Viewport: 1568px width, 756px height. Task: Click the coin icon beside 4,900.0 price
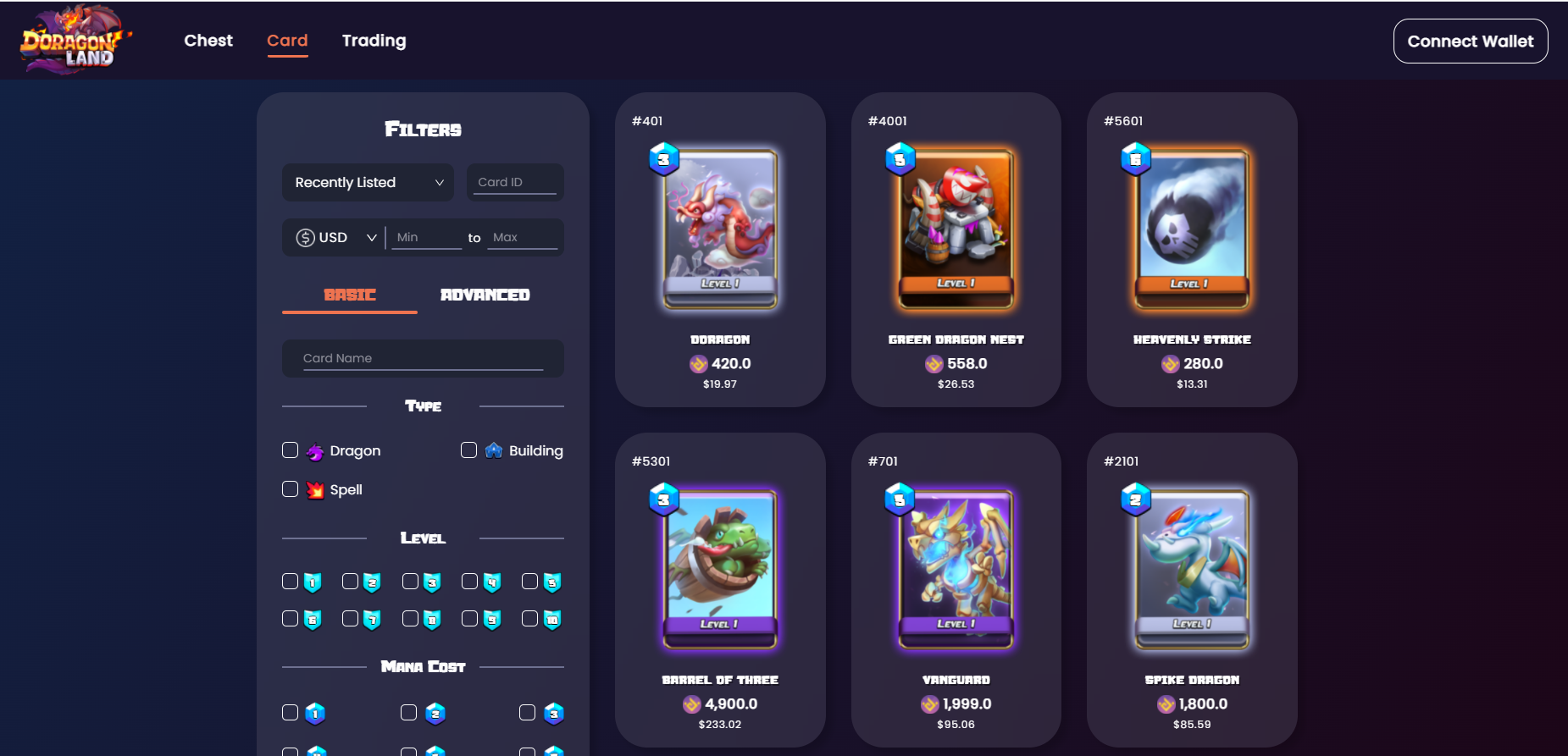point(692,704)
